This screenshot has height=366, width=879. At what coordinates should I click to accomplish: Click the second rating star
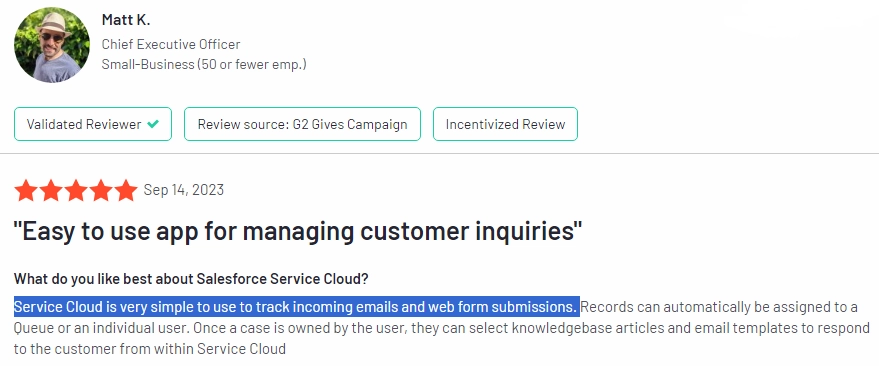click(51, 191)
